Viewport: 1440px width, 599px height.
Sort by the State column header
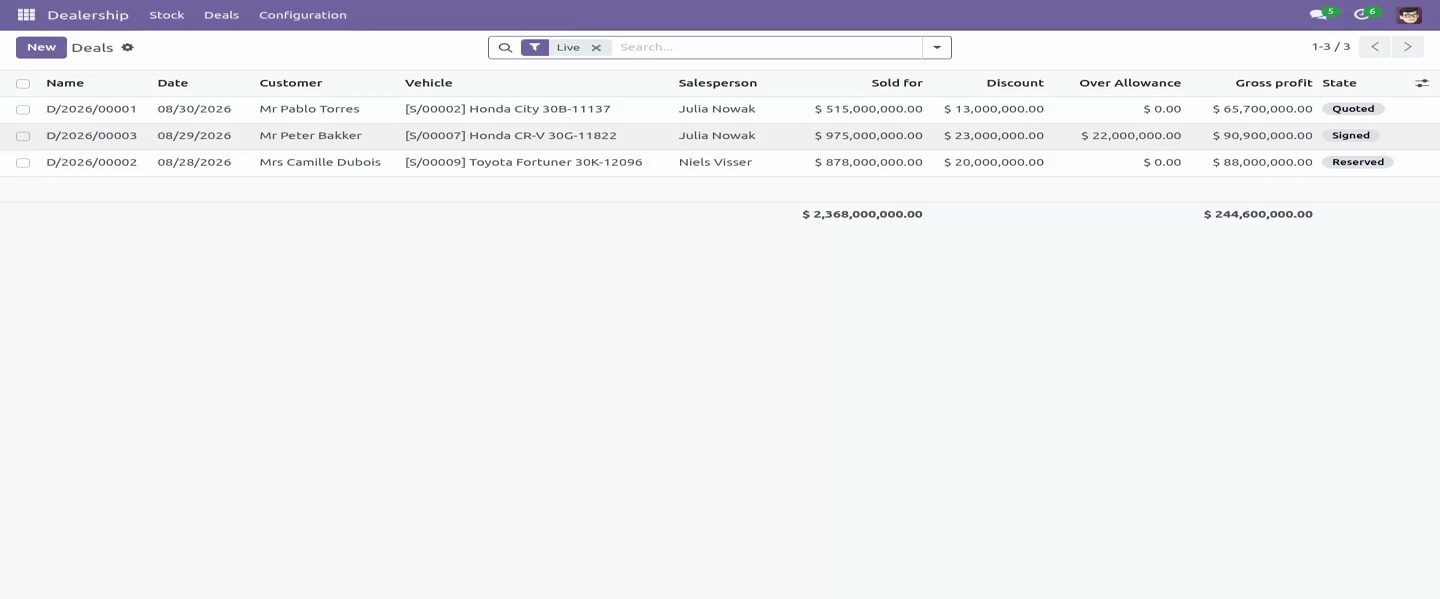point(1339,83)
